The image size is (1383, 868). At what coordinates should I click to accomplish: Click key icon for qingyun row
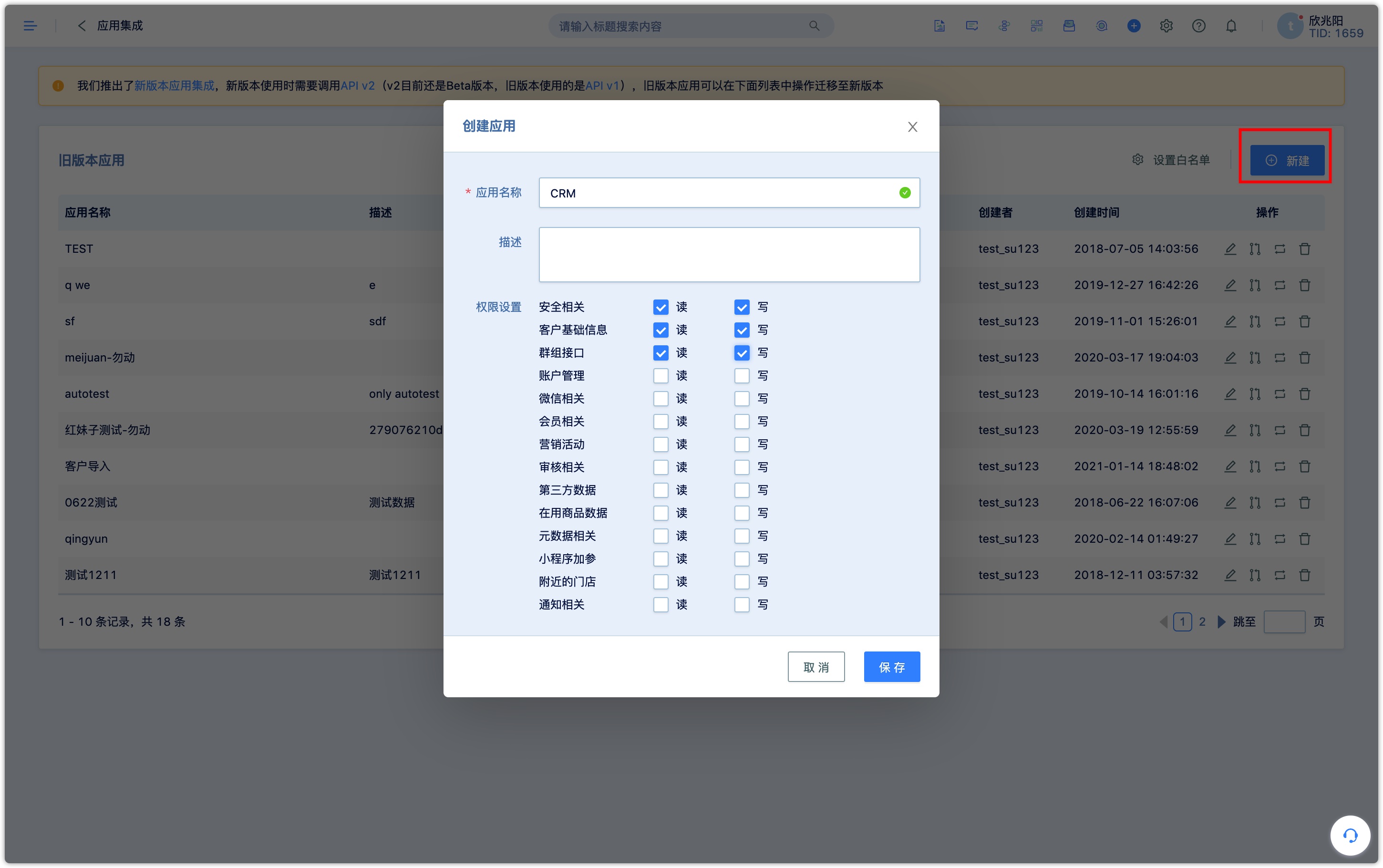pyautogui.click(x=1255, y=538)
